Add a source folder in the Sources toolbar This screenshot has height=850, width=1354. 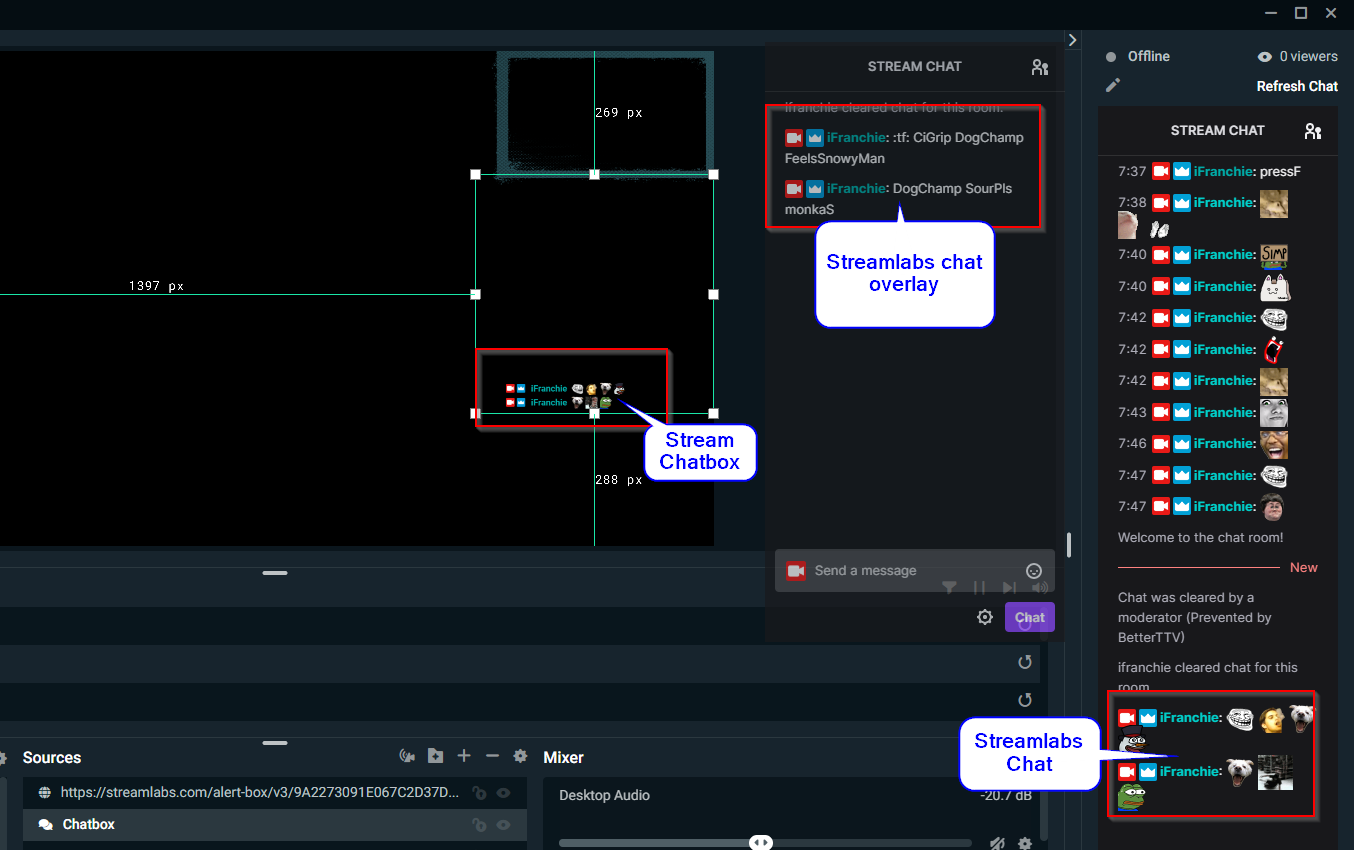(x=435, y=756)
